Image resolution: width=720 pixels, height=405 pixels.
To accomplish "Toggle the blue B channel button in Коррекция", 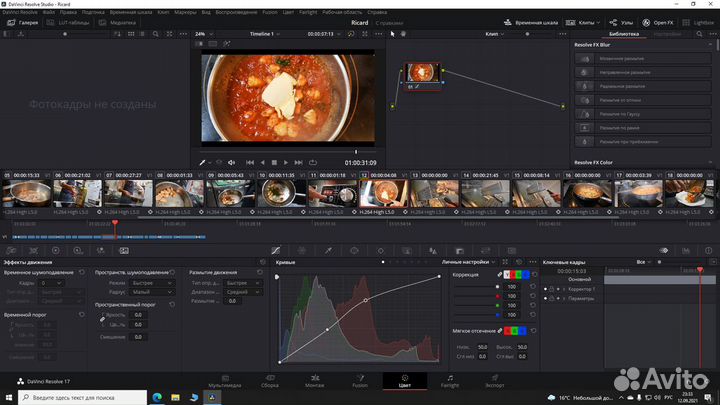I will point(527,274).
